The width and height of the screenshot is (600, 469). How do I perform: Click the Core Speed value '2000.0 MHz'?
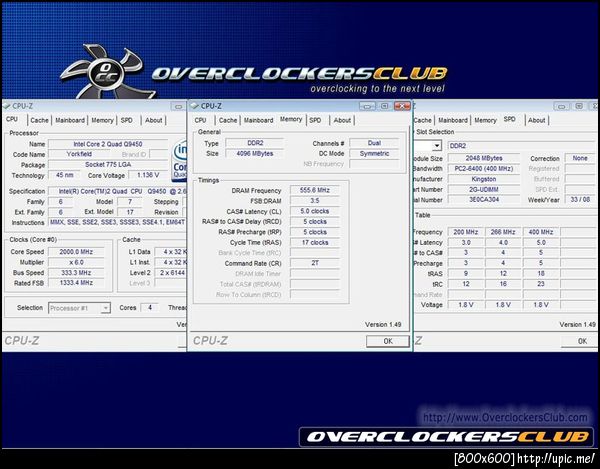tap(76, 252)
